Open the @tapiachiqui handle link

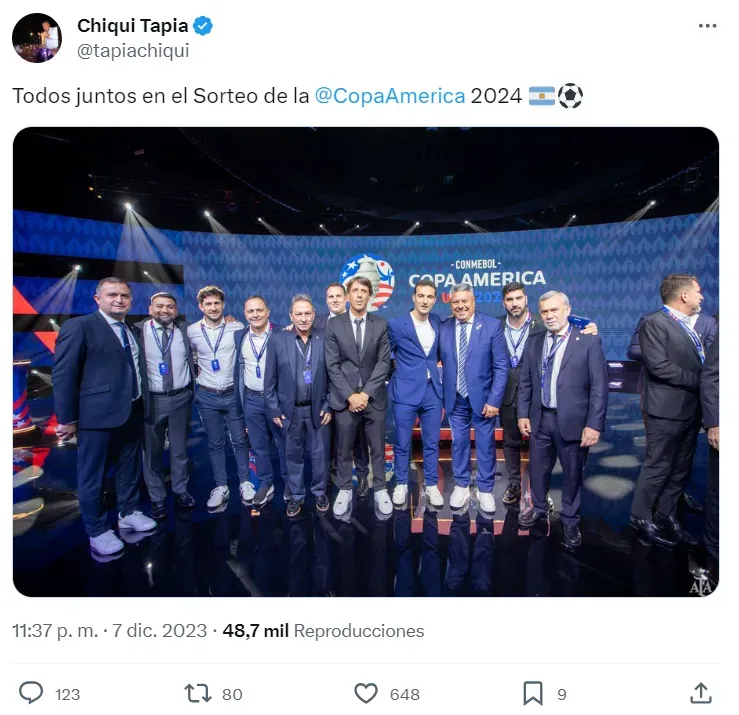pos(133,50)
